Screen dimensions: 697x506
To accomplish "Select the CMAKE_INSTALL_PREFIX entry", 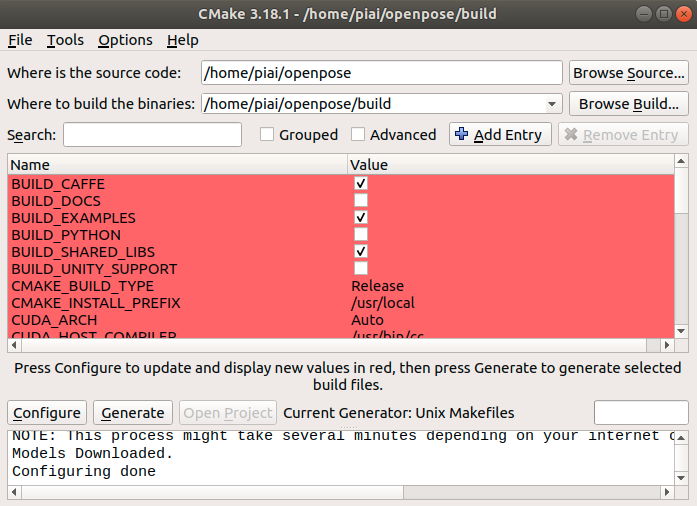I will pyautogui.click(x=96, y=303).
